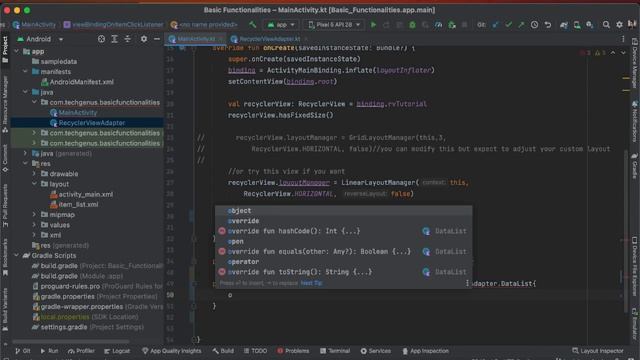Click the Next Tip link in popup
640x360 pixels.
coord(311,283)
